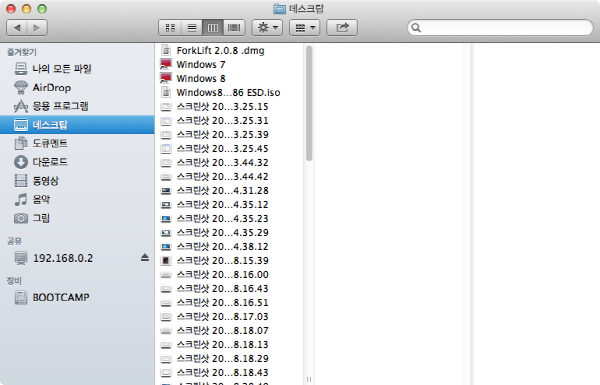Screen dimensions: 600x385
Task: Go forward with the right arrow button
Action: [x=37, y=28]
